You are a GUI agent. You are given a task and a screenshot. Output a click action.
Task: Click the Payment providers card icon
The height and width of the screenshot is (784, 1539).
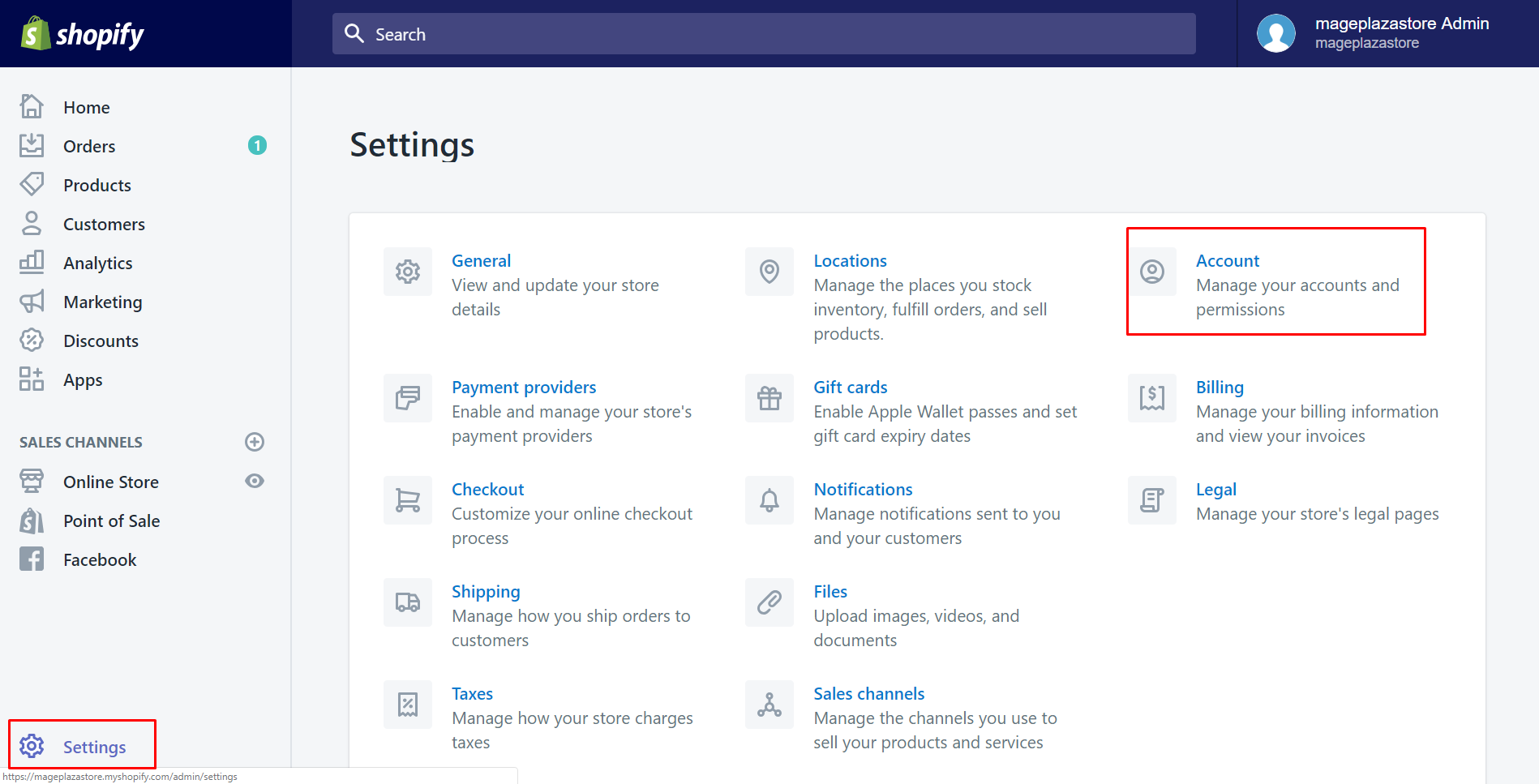(408, 398)
